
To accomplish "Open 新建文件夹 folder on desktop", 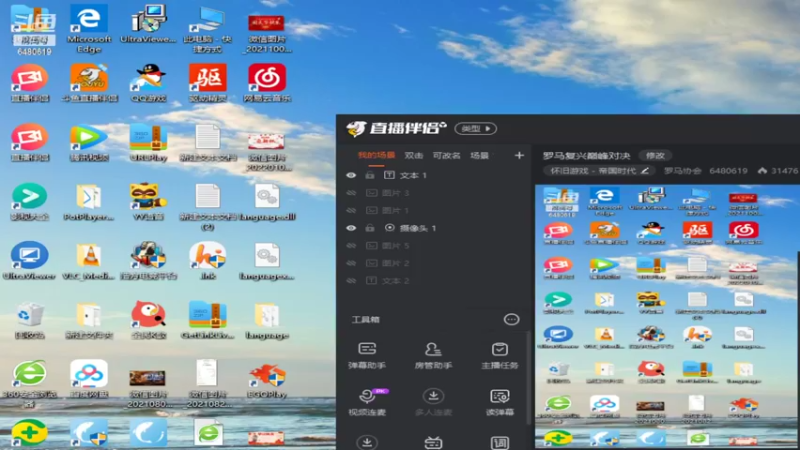I will pos(89,320).
